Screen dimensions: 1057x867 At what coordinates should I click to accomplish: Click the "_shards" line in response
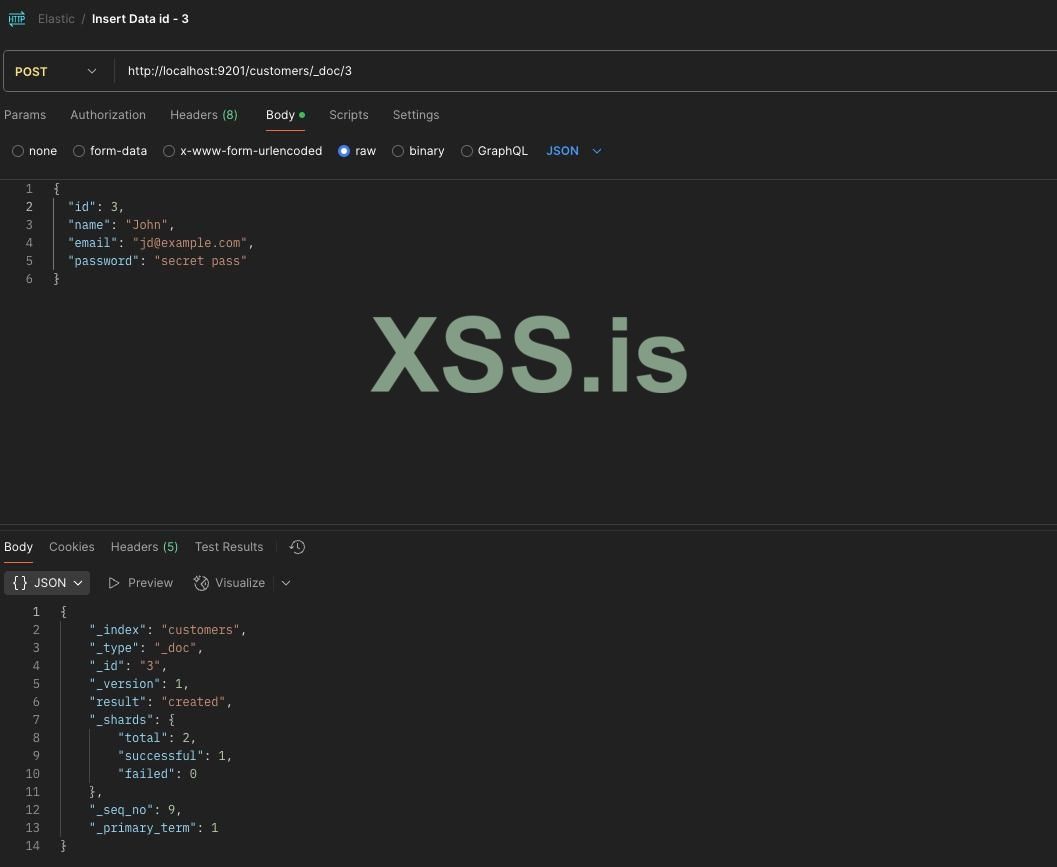coord(132,720)
